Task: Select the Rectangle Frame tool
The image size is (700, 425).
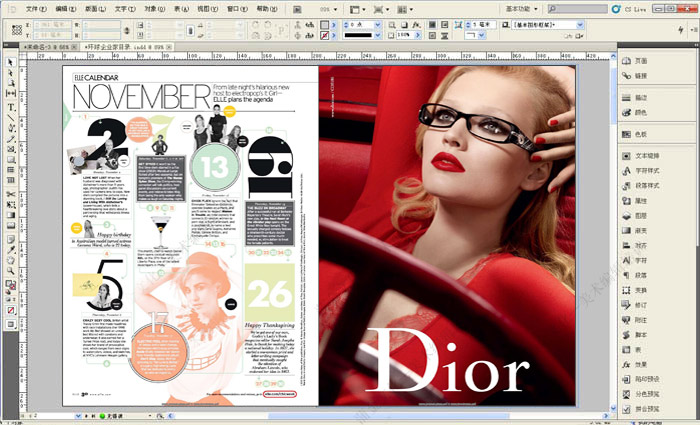Action: (x=11, y=150)
